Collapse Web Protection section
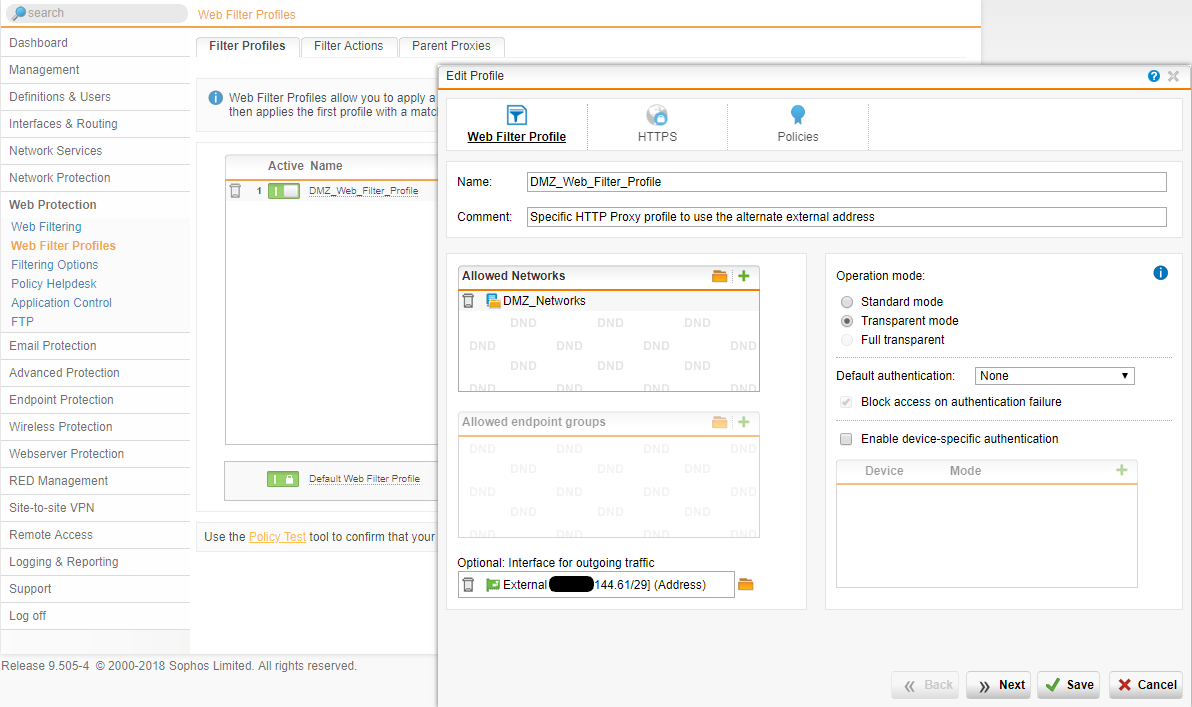The image size is (1192, 707). [95, 205]
